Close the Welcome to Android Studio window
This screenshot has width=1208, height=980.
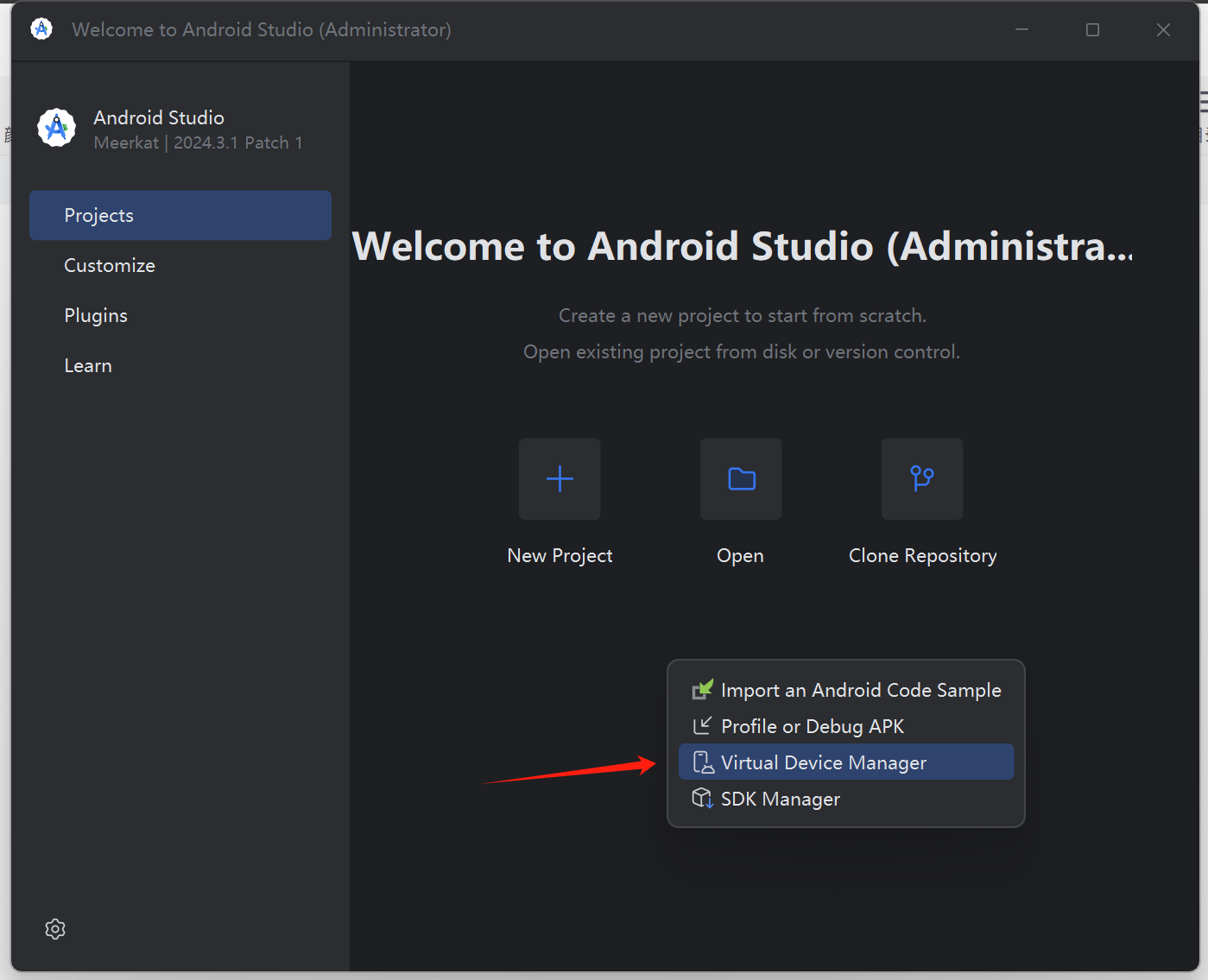coord(1163,29)
